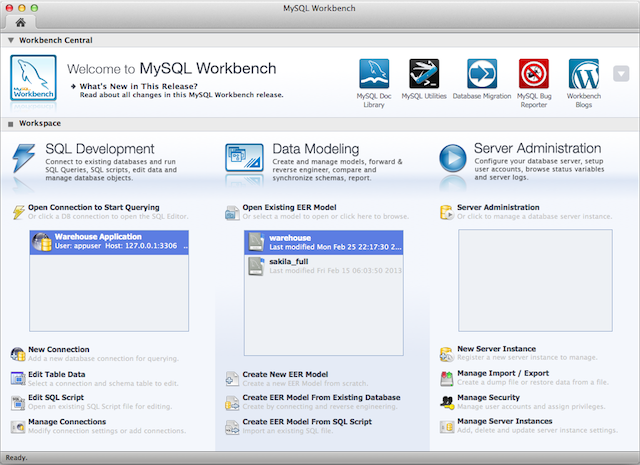This screenshot has width=640, height=465.
Task: Switch to the Home tab
Action: tap(20, 22)
